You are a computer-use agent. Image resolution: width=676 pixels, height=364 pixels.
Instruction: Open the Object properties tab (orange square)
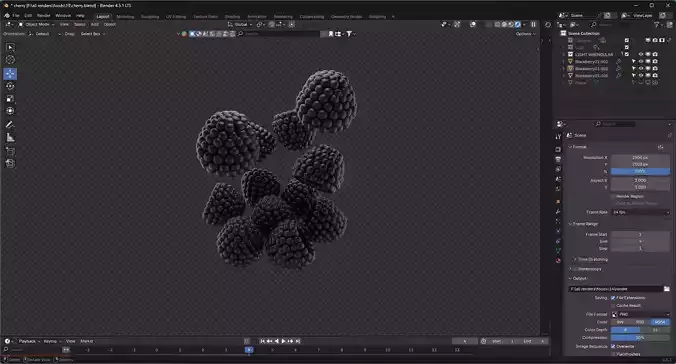pos(558,201)
